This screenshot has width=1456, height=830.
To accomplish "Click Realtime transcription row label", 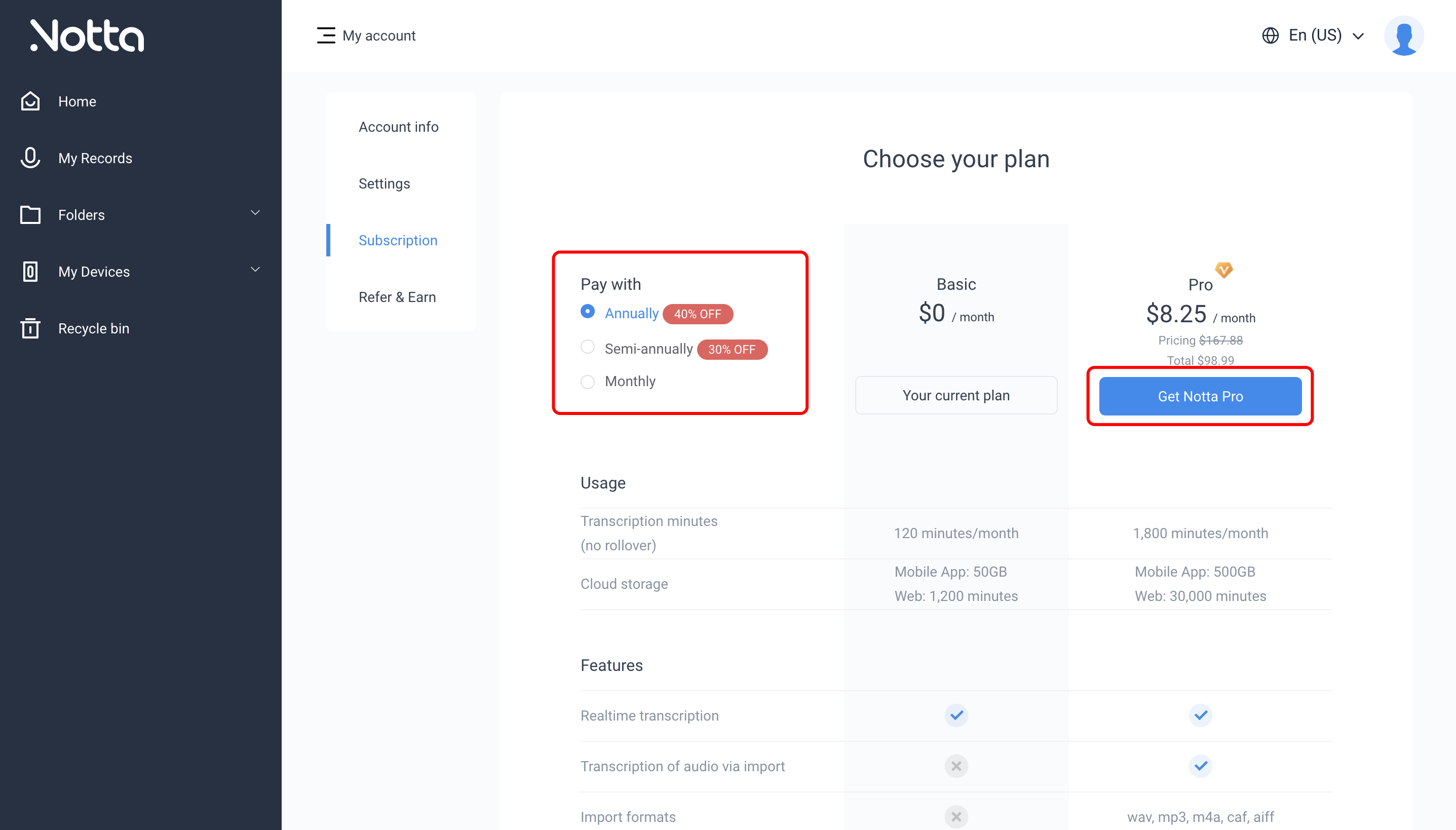I will tap(649, 715).
